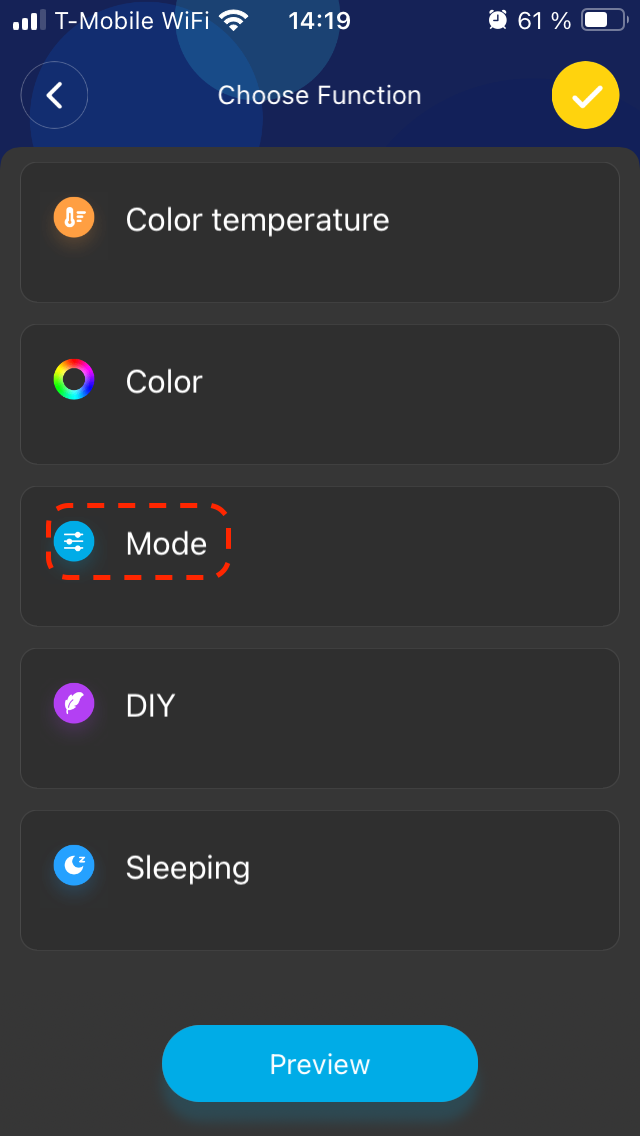This screenshot has width=640, height=1136.
Task: Tap the Choose Function title
Action: tap(320, 96)
